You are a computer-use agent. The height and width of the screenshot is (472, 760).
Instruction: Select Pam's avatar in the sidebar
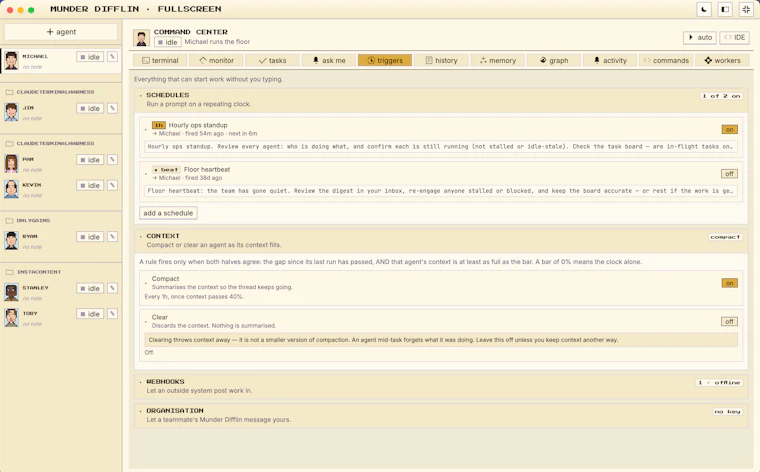(12, 163)
